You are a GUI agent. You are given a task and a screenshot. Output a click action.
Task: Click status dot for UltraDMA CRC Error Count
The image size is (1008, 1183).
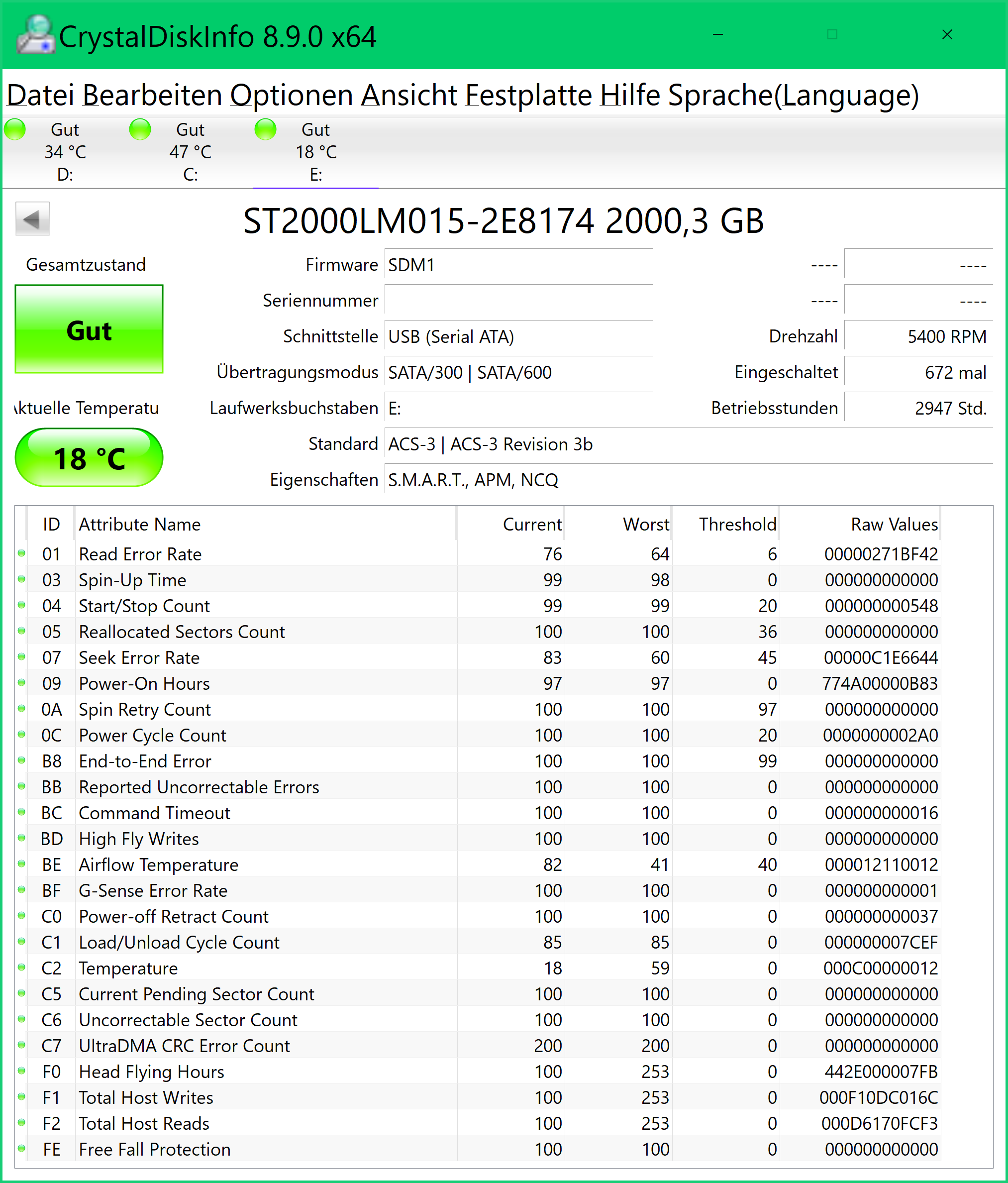click(22, 1045)
